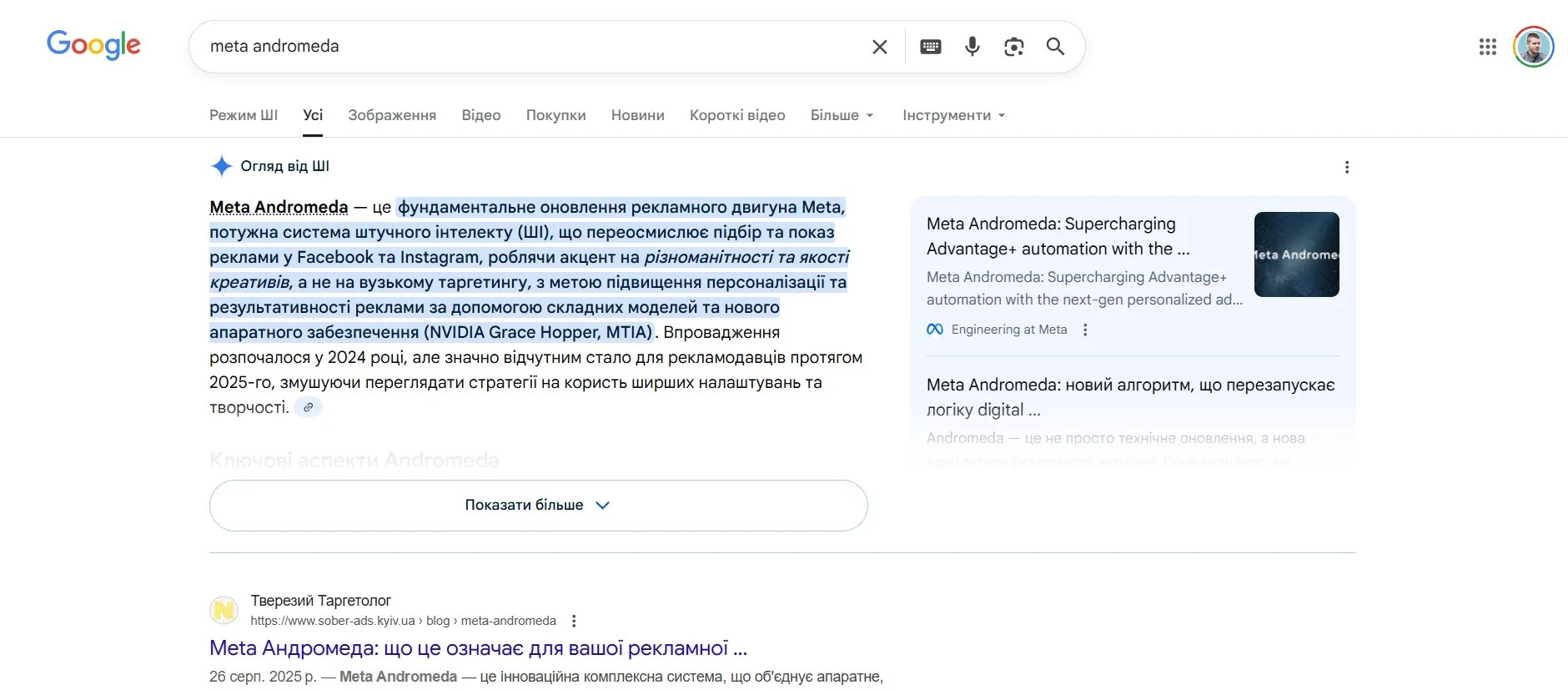Click the Огляд від ШІ heading text
The height and width of the screenshot is (690, 1568).
pyautogui.click(x=284, y=166)
